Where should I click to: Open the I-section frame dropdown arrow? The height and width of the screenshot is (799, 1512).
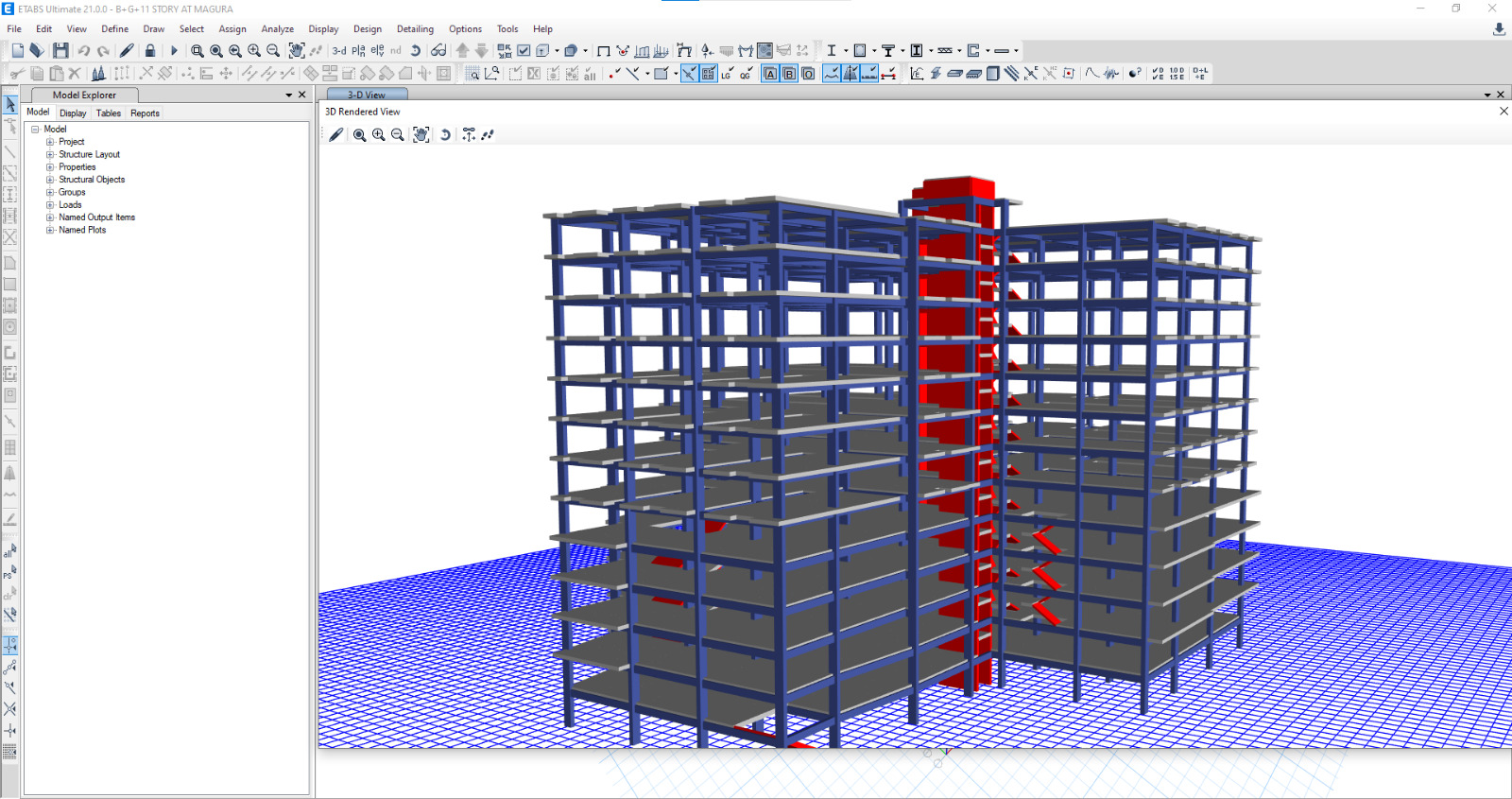[846, 51]
